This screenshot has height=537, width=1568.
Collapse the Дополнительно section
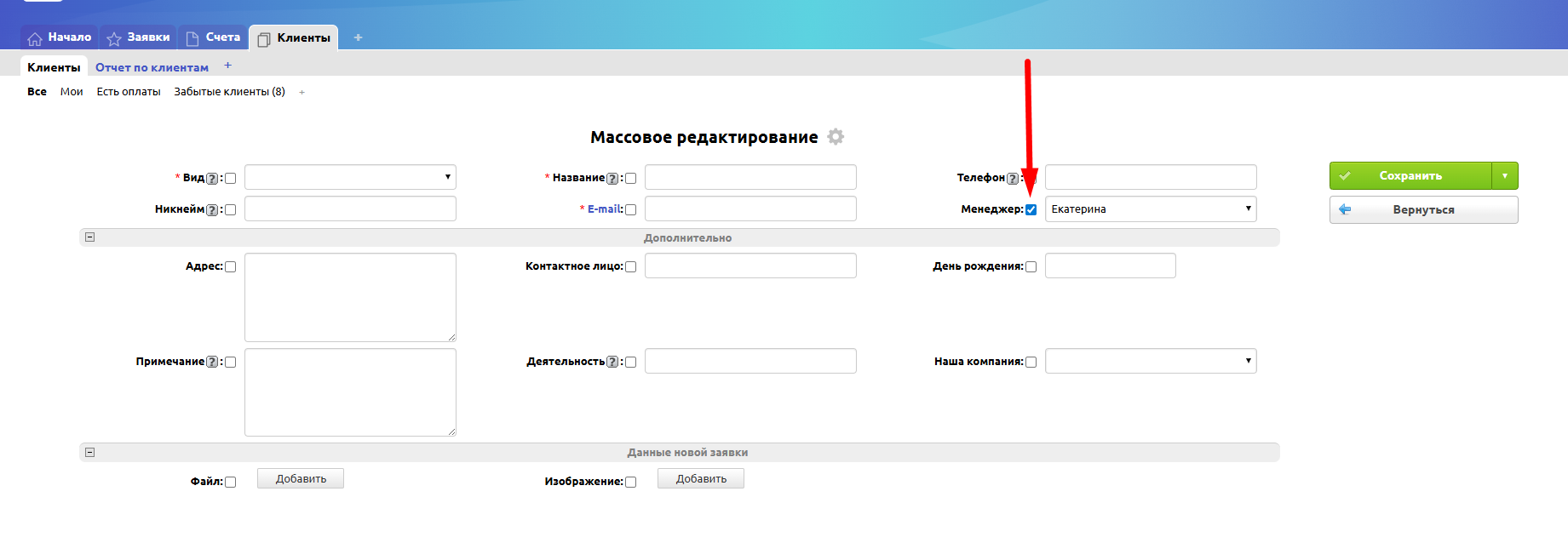click(90, 237)
